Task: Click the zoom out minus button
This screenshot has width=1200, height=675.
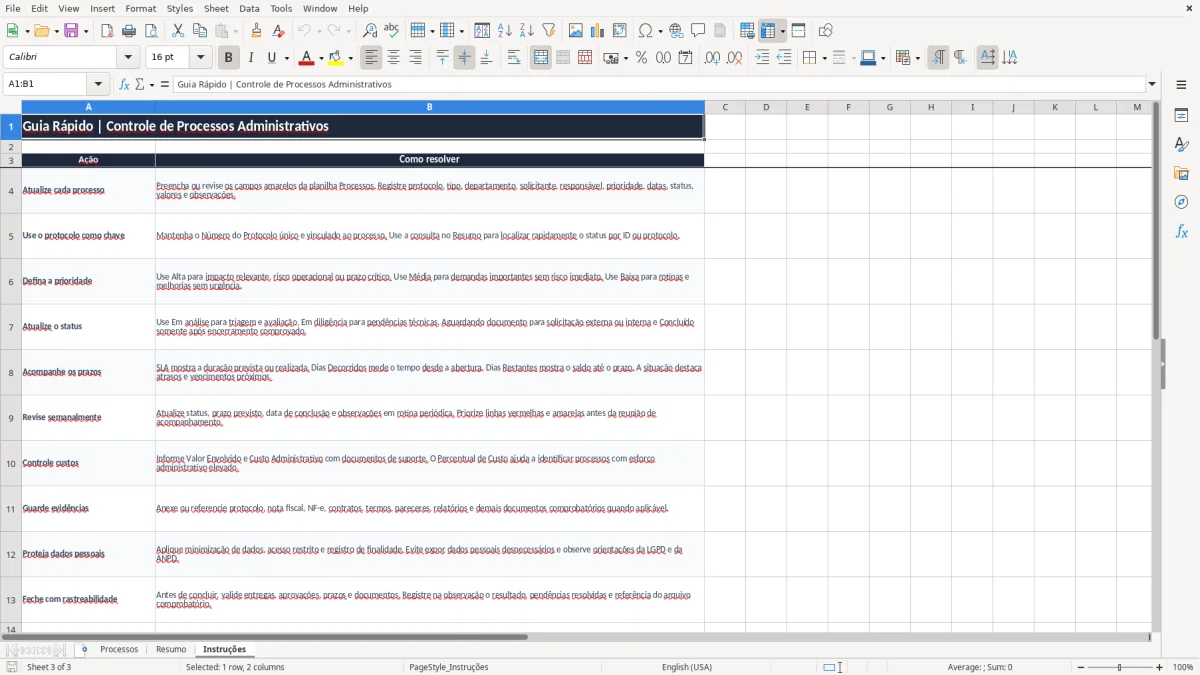Action: point(1079,667)
